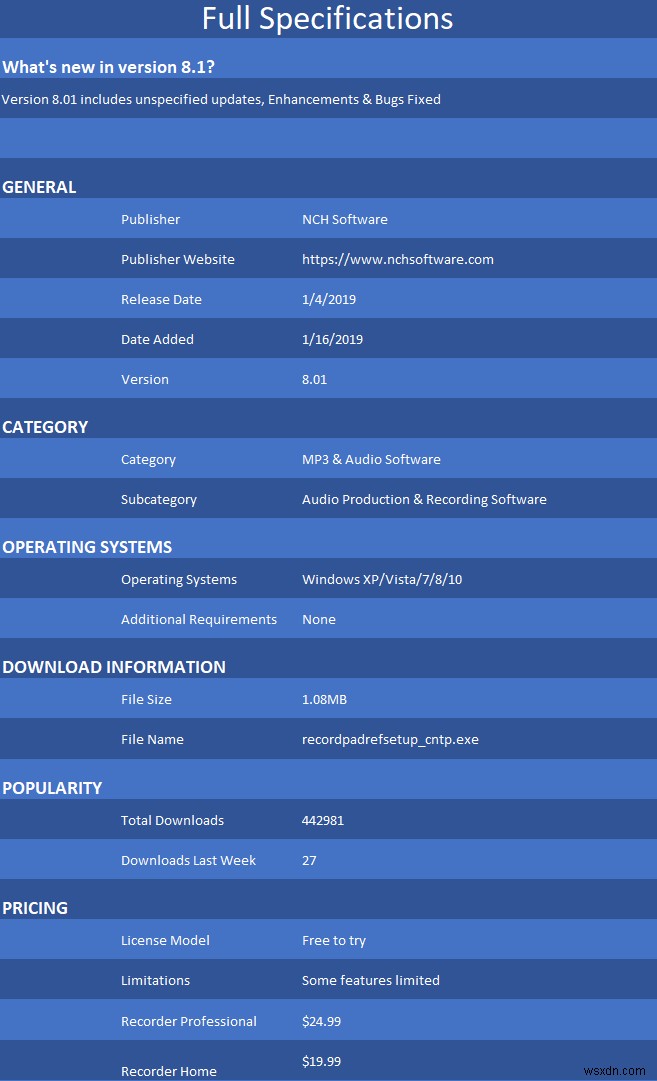Select the 442981 total downloads value
This screenshot has height=1081, width=657.
pyautogui.click(x=323, y=820)
